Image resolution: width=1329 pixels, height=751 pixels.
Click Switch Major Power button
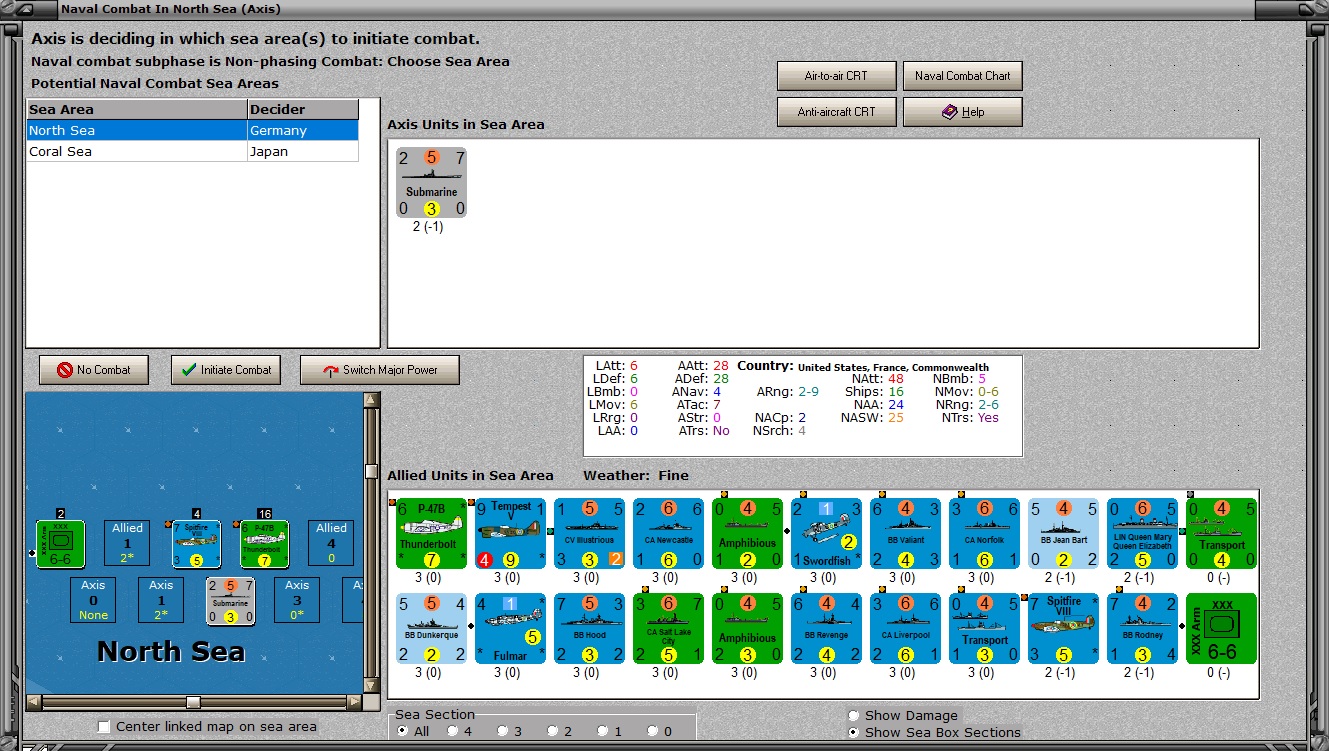click(380, 370)
